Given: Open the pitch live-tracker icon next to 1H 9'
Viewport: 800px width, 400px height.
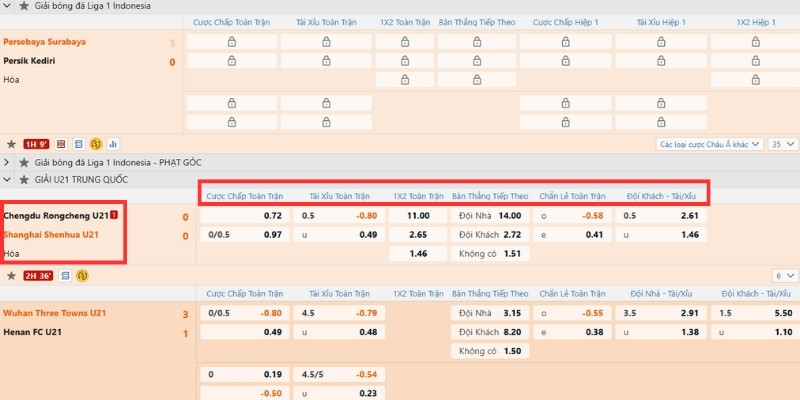Looking at the screenshot, I should pos(61,144).
